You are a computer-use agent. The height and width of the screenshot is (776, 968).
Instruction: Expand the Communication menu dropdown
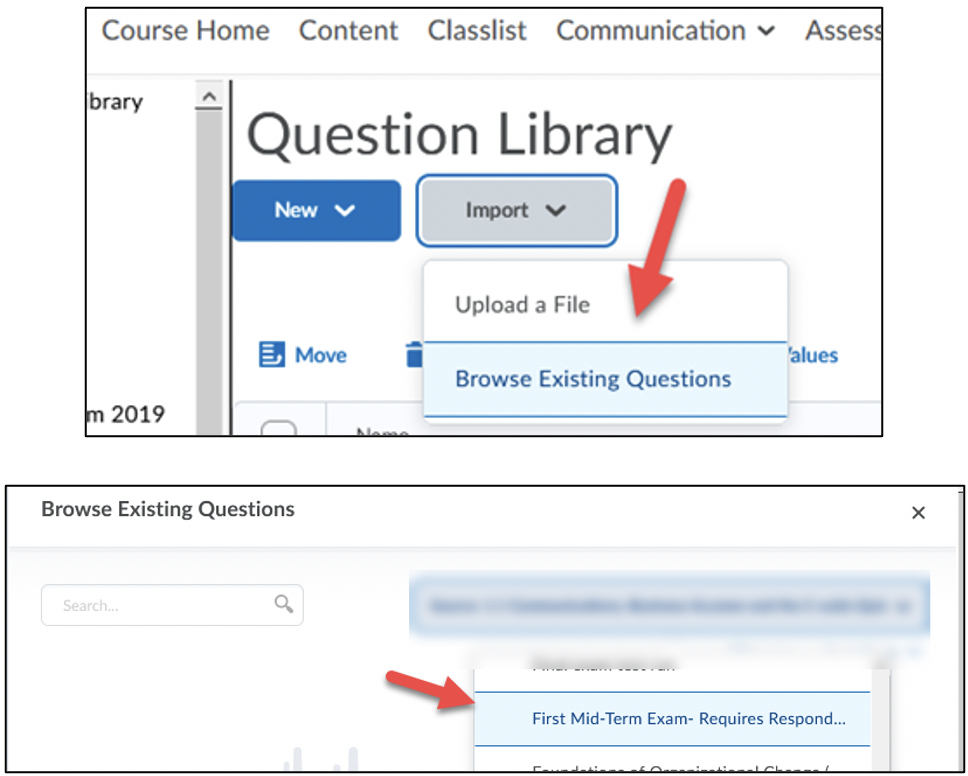coord(766,31)
